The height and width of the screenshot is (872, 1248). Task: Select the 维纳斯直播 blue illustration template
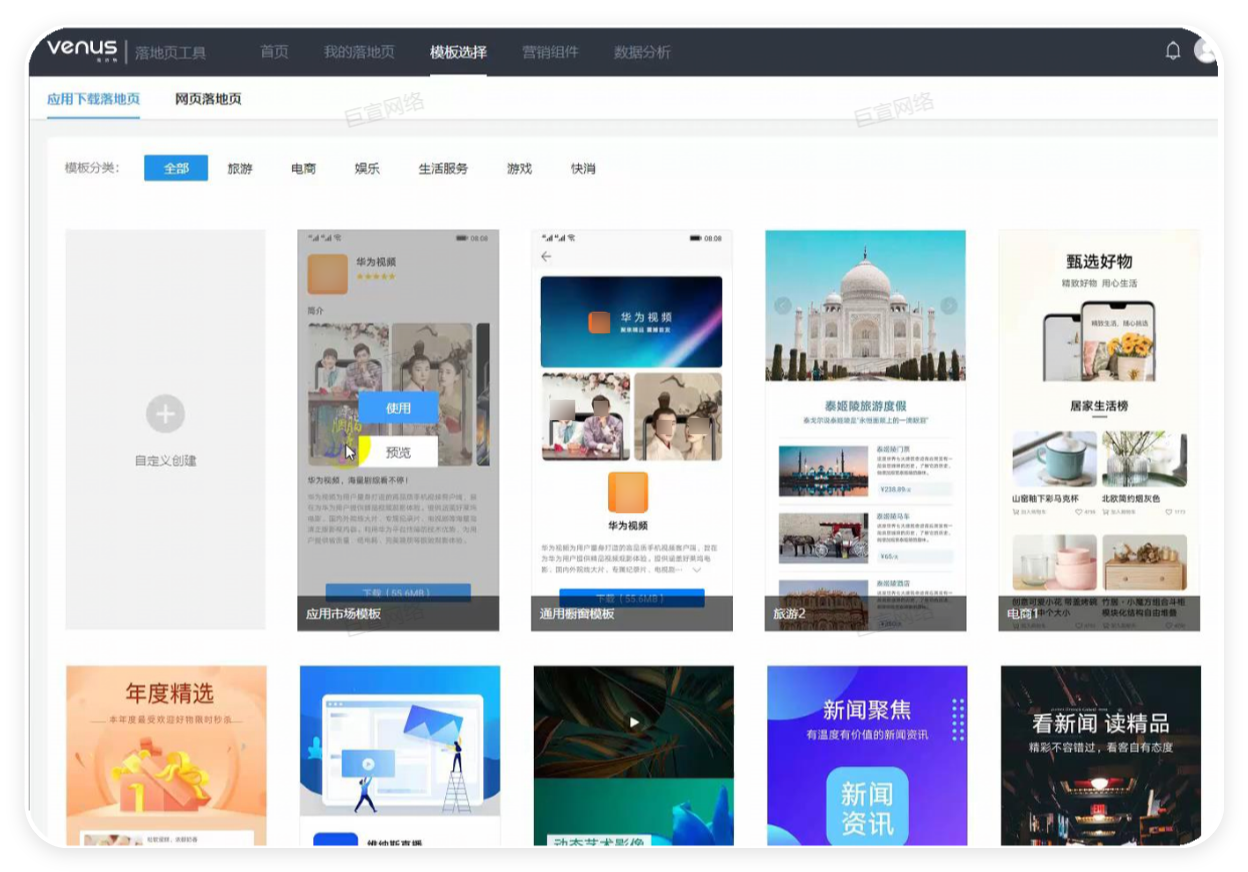click(x=400, y=756)
